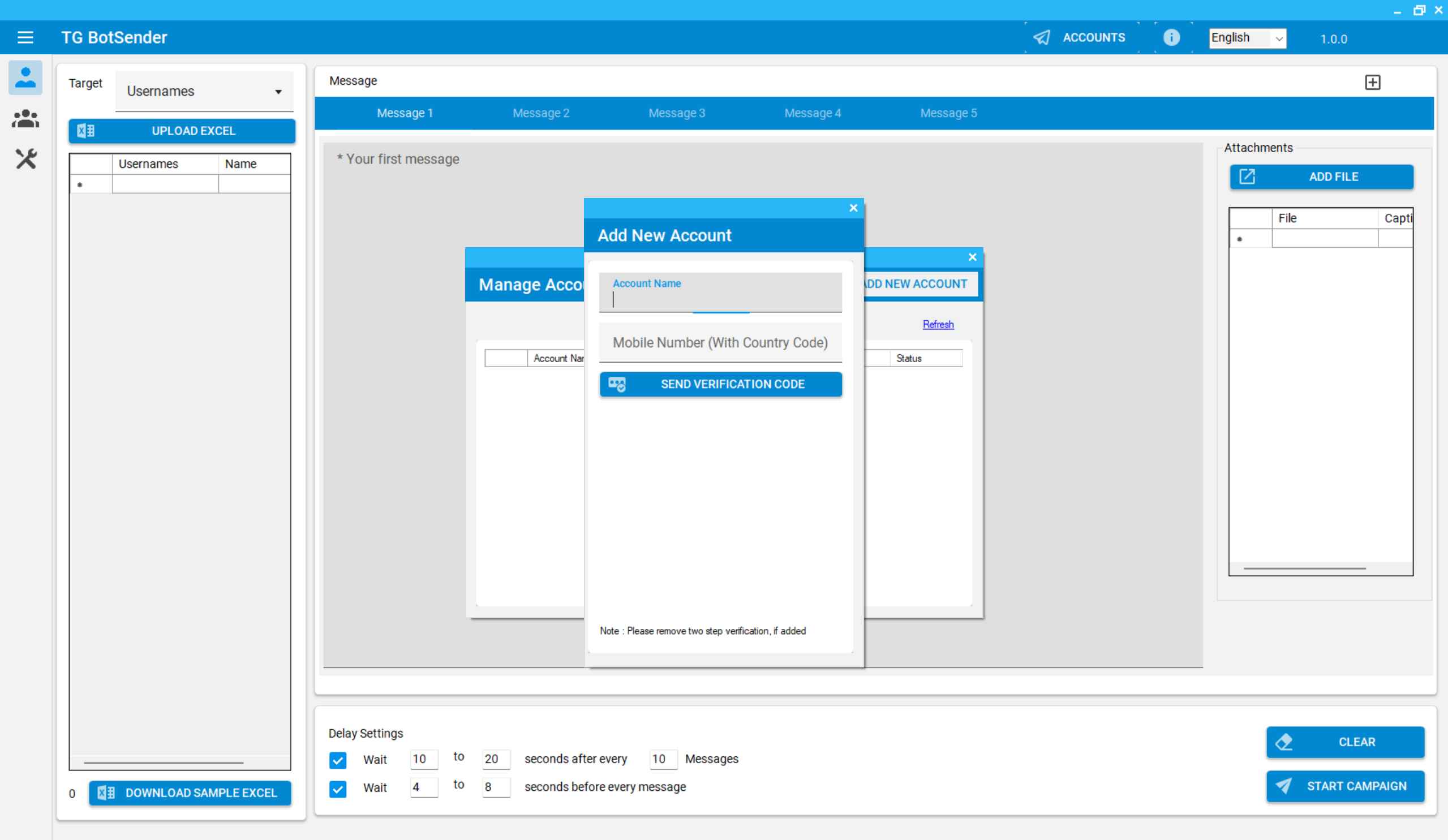Switch to the Message 3 tab
1448x840 pixels.
pos(677,113)
